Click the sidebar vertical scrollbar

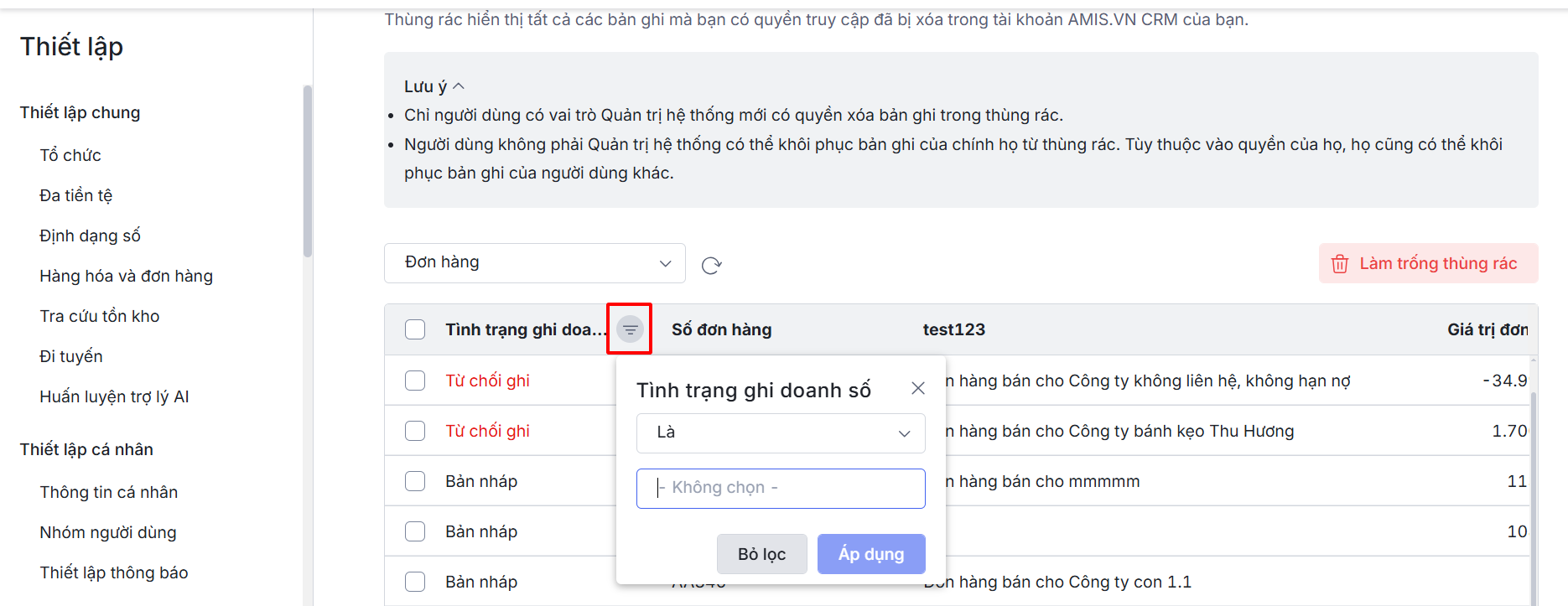pyautogui.click(x=308, y=171)
